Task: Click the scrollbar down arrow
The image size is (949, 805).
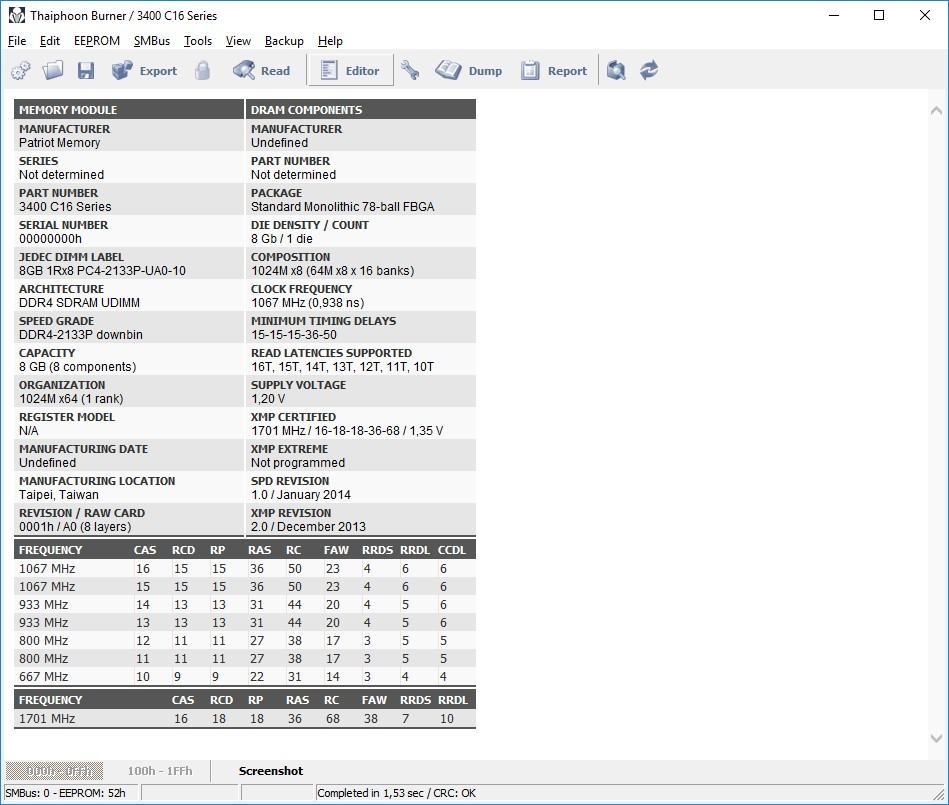Action: (936, 738)
